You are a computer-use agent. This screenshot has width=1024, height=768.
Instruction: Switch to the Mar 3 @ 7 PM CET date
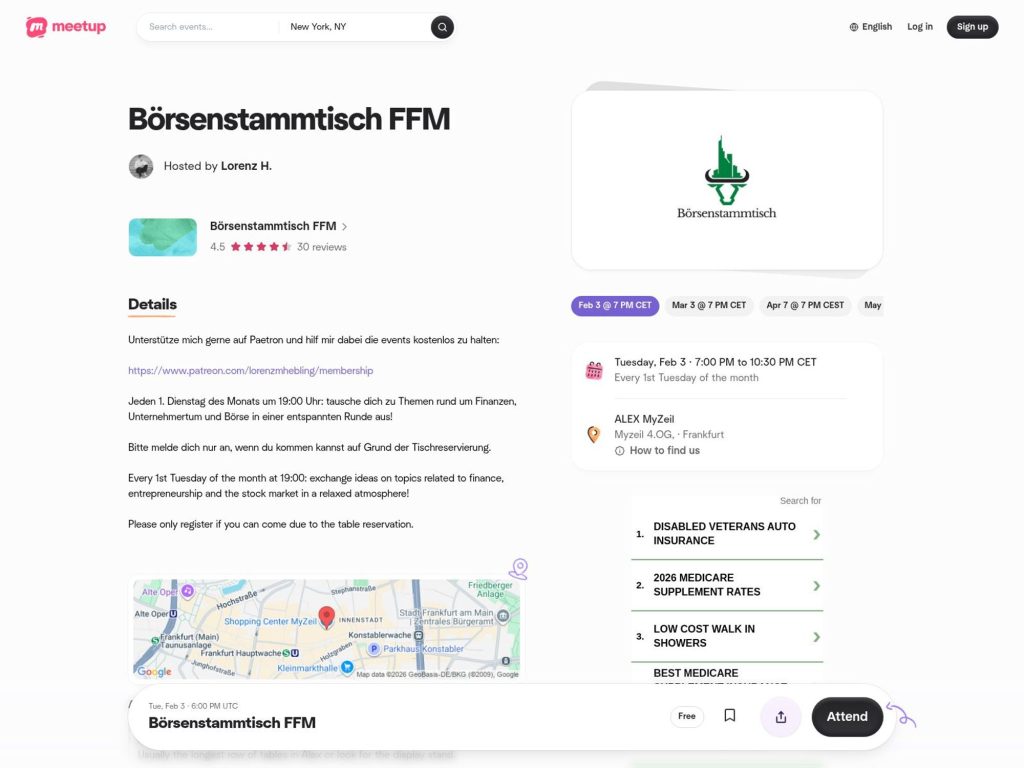pyautogui.click(x=708, y=305)
